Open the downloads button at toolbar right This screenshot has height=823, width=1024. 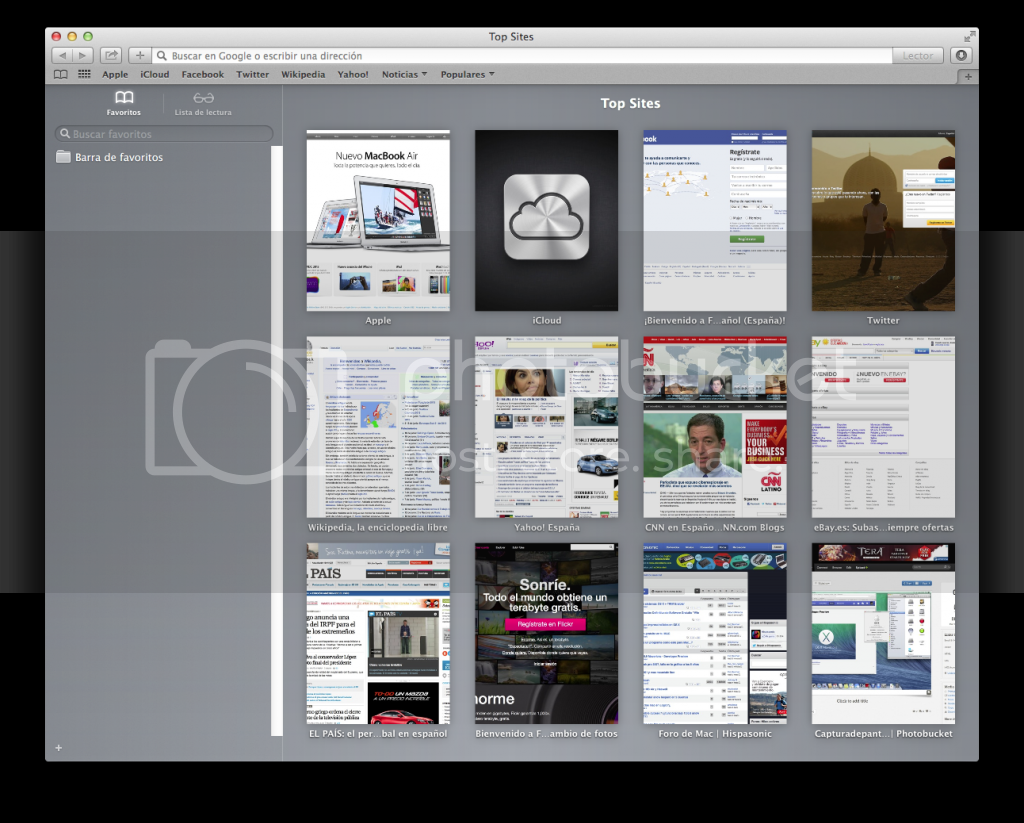[x=961, y=56]
